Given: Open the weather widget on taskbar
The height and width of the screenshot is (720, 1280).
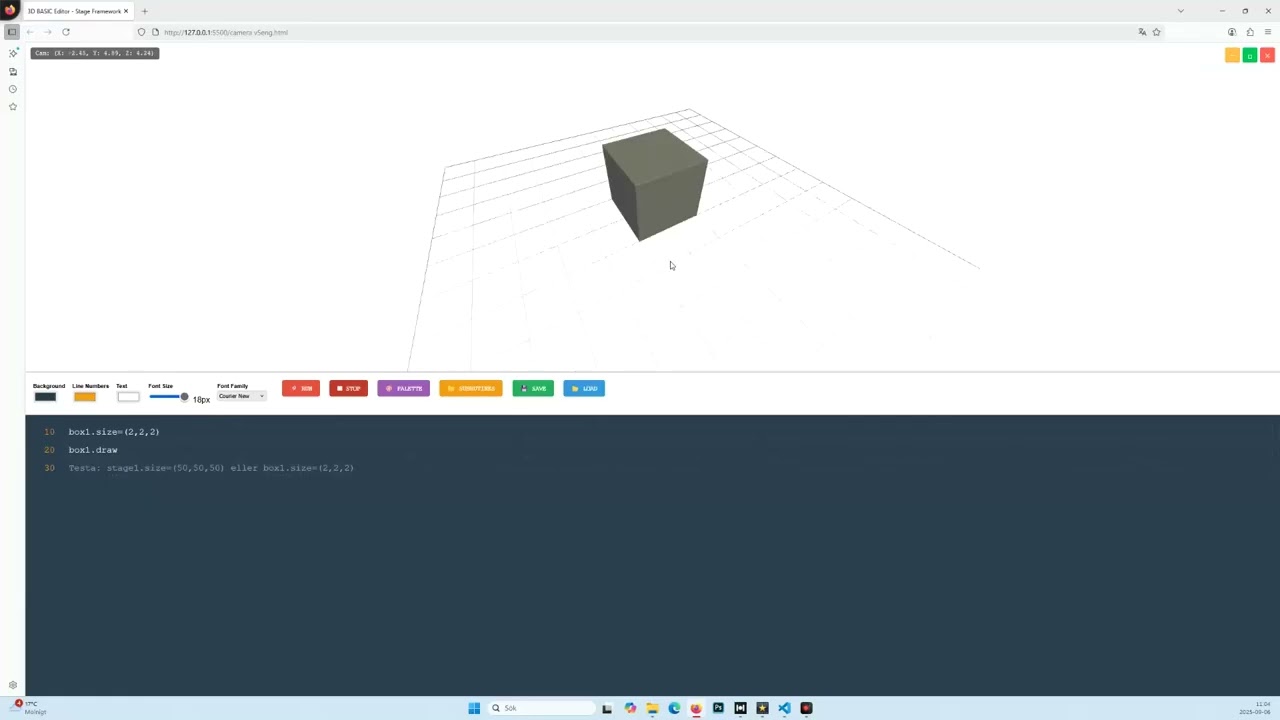Looking at the screenshot, I should click(30, 708).
